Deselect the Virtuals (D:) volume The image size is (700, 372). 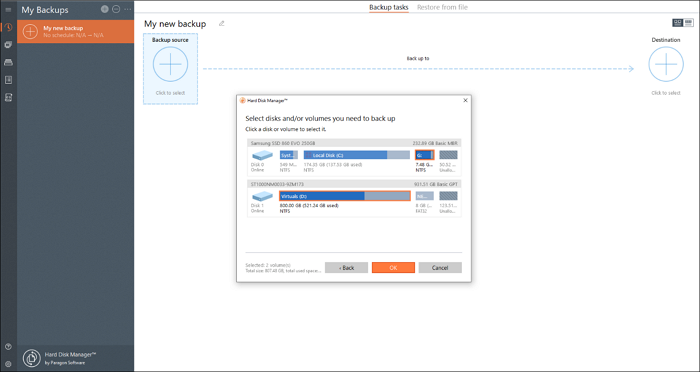tap(345, 196)
